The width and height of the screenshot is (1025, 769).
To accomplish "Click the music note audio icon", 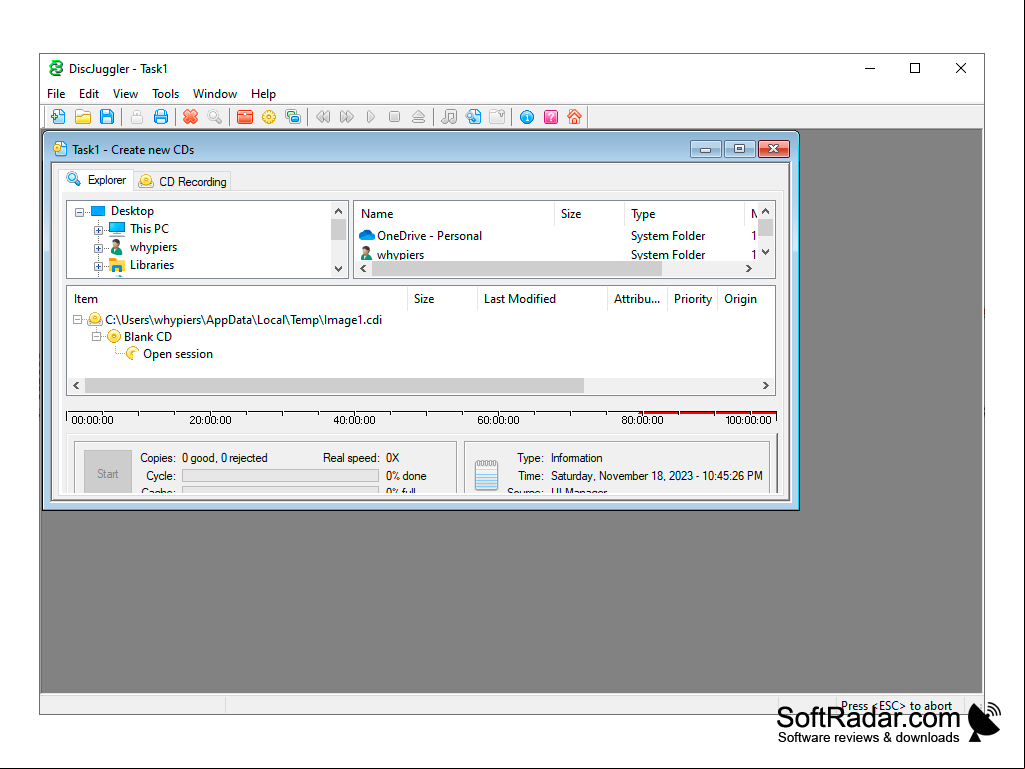I will coord(448,117).
